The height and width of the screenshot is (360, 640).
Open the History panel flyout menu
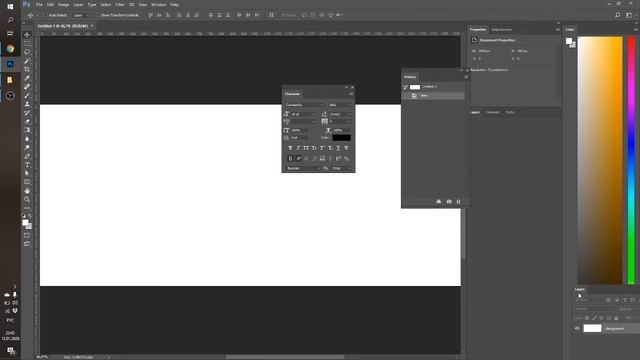pos(466,77)
